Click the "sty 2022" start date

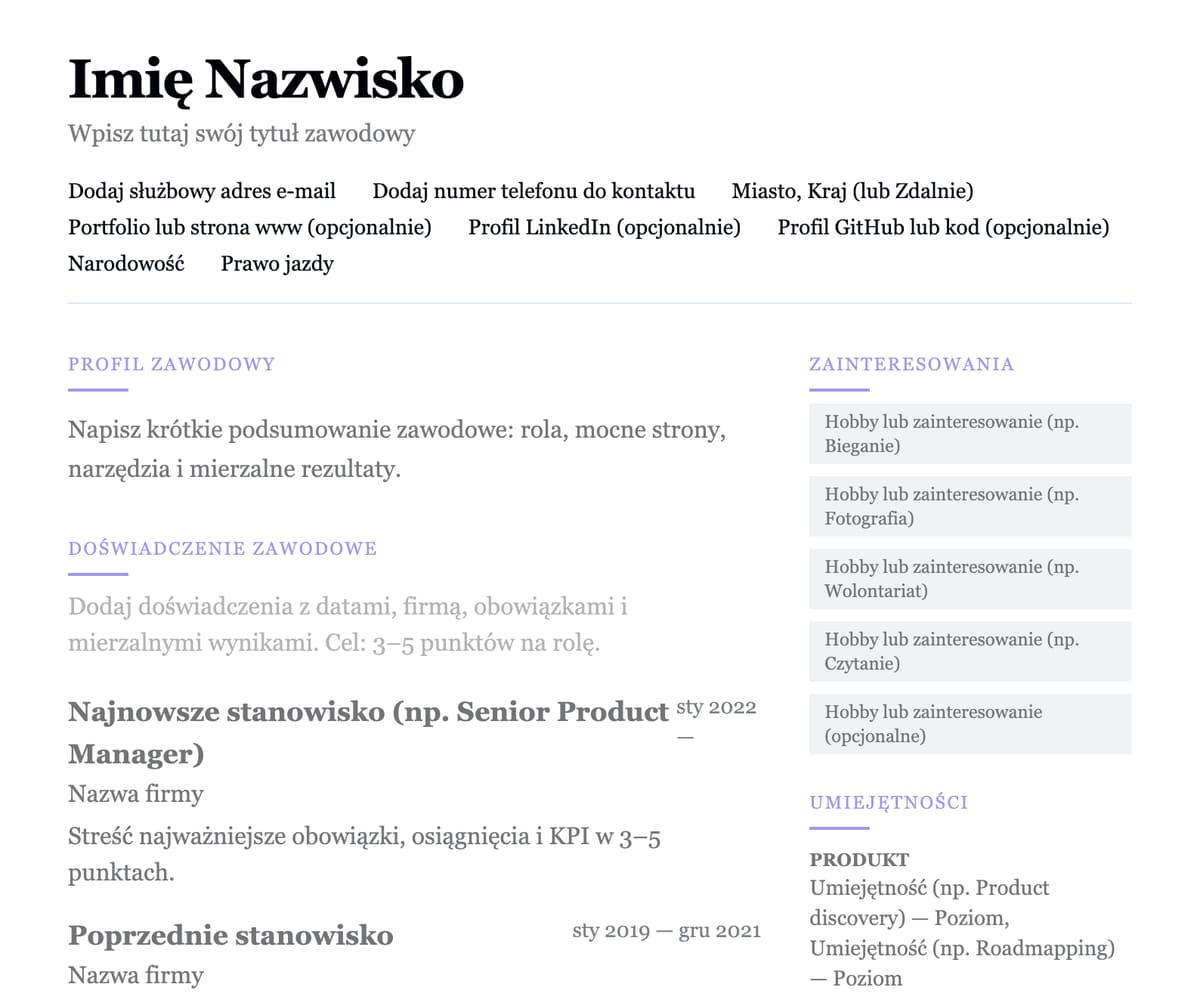pos(716,708)
